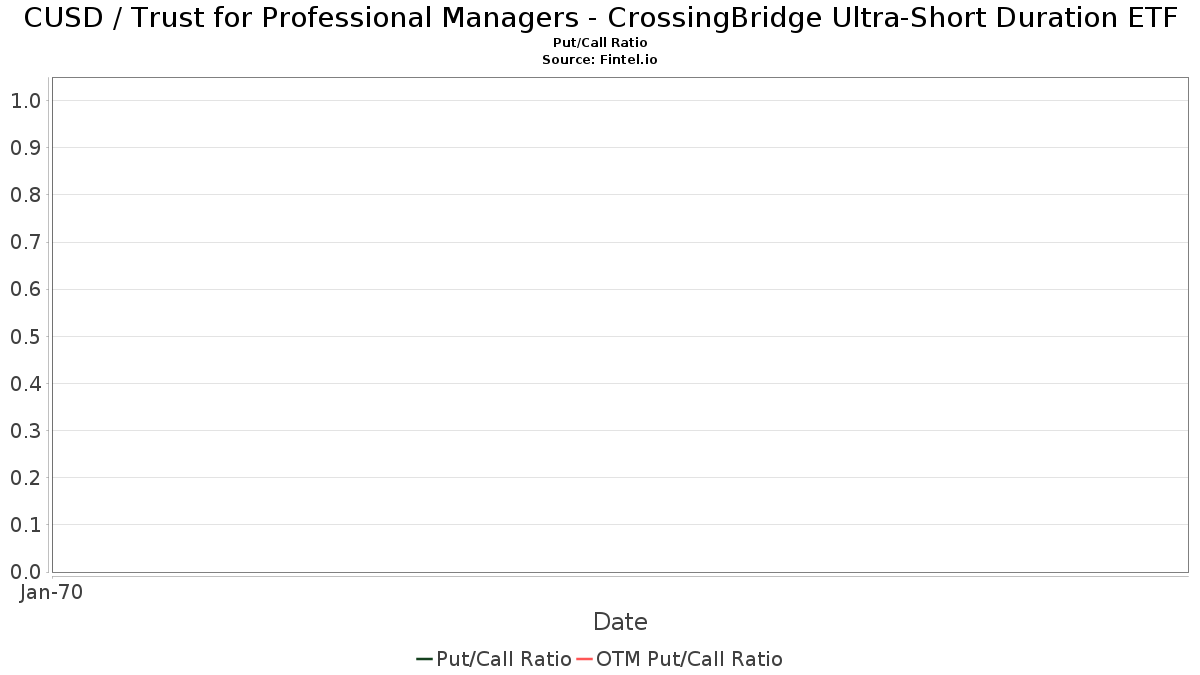1200x675 pixels.
Task: Click the Put/Call Ratio subtitle
Action: pyautogui.click(x=600, y=43)
